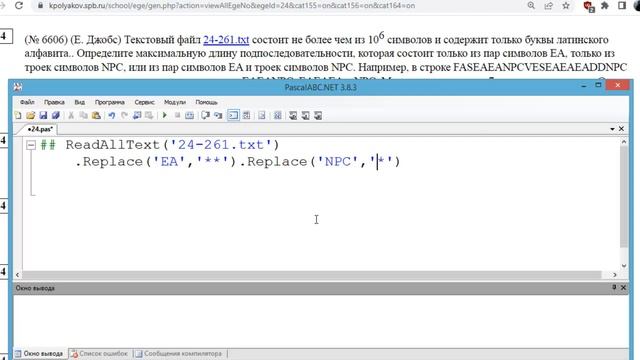Close the output window panel
The width and height of the screenshot is (640, 360).
[x=623, y=287]
